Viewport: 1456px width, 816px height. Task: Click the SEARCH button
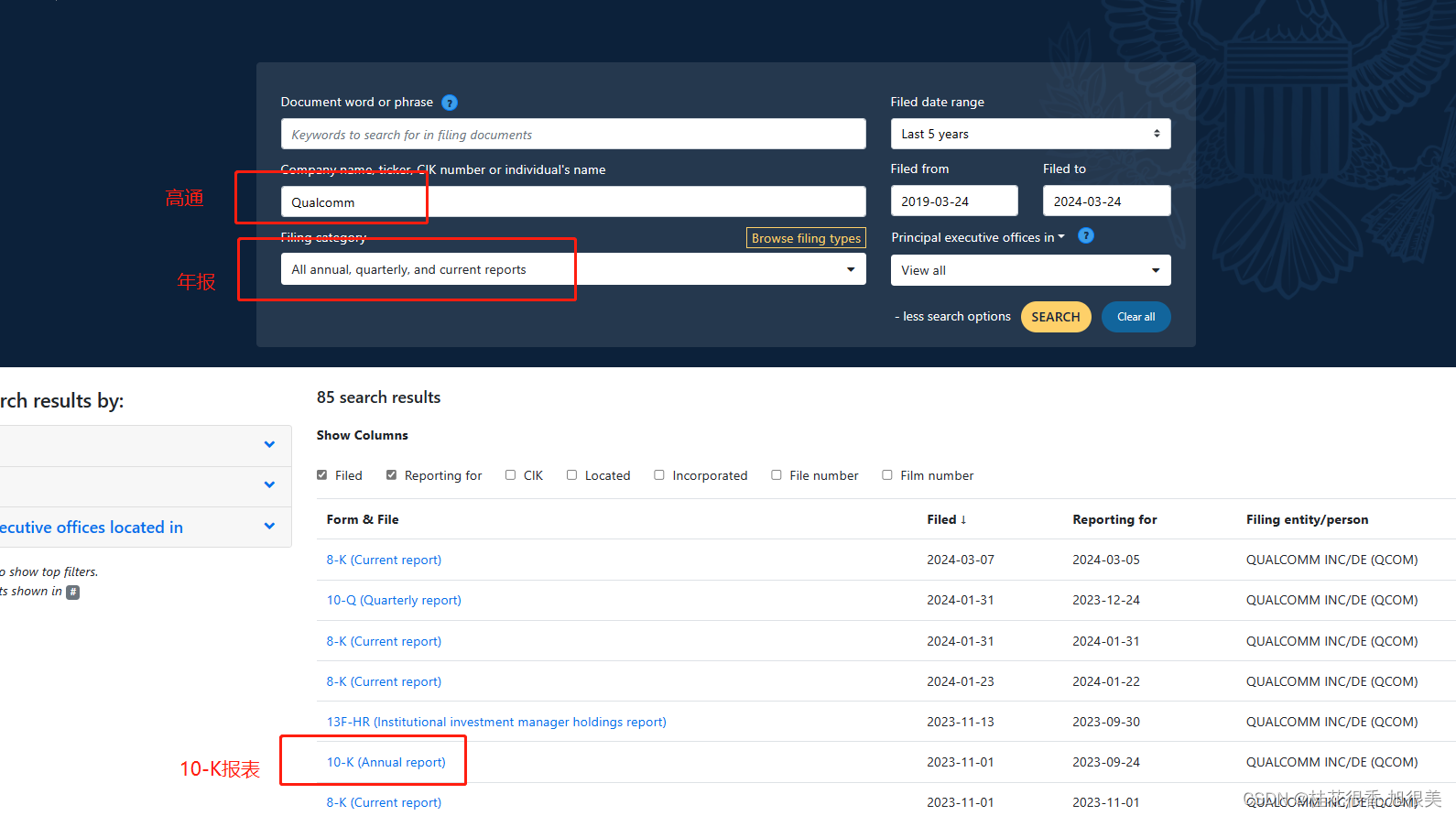1056,317
